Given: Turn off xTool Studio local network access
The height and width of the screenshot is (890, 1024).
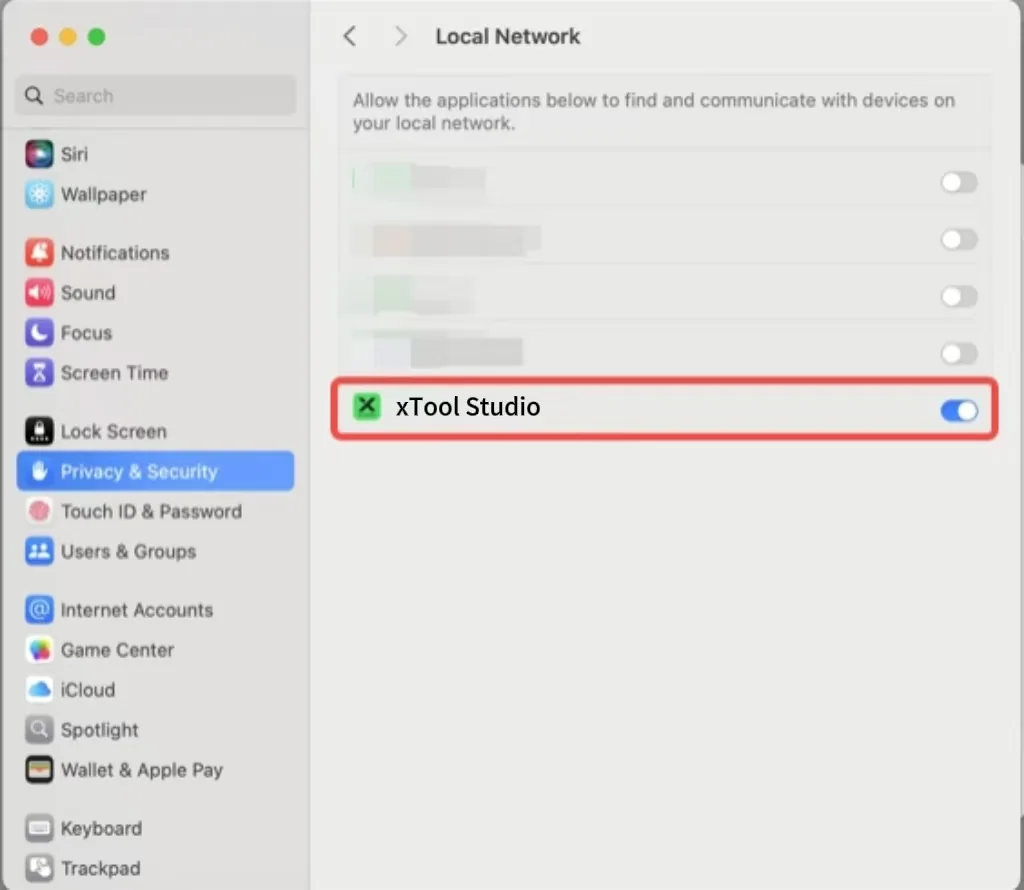Looking at the screenshot, I should (958, 410).
